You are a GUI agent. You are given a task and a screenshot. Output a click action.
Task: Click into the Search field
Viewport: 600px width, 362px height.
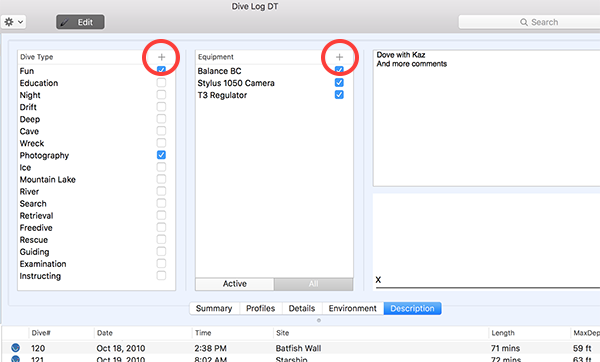point(530,22)
